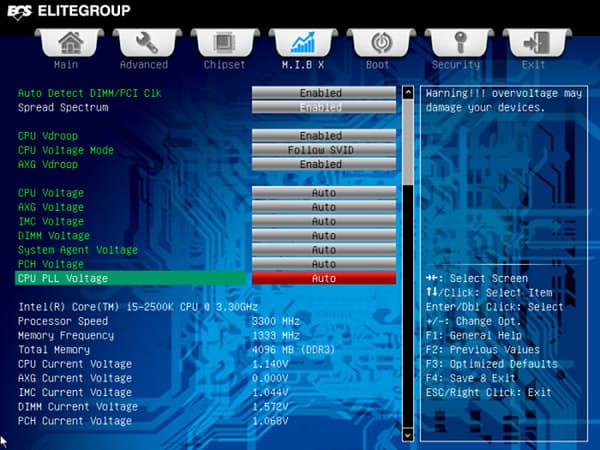Click the Processor Speed 3300 MHz value
600x450 pixels.
tap(276, 321)
